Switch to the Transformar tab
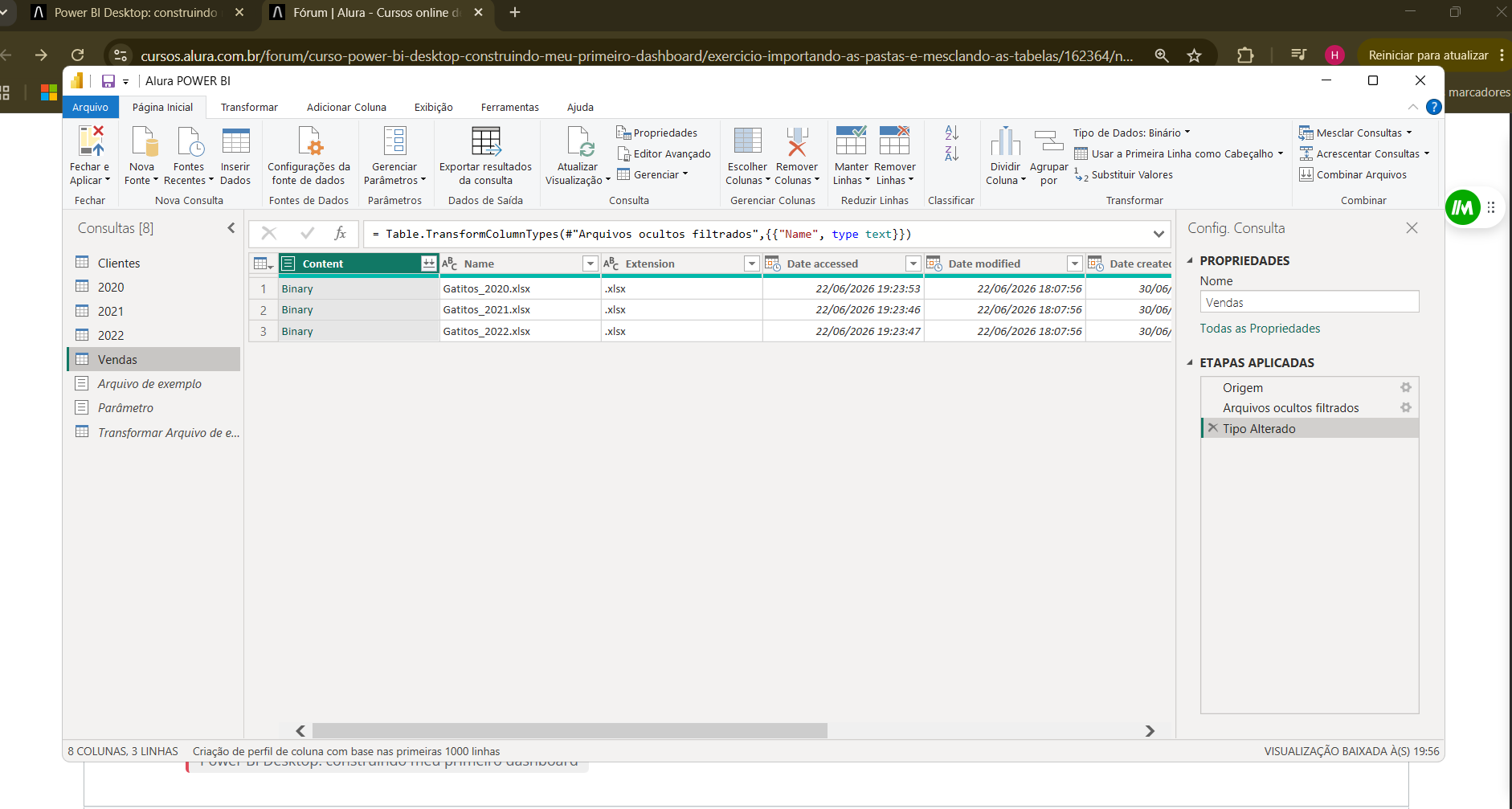Image resolution: width=1512 pixels, height=809 pixels. click(x=249, y=107)
